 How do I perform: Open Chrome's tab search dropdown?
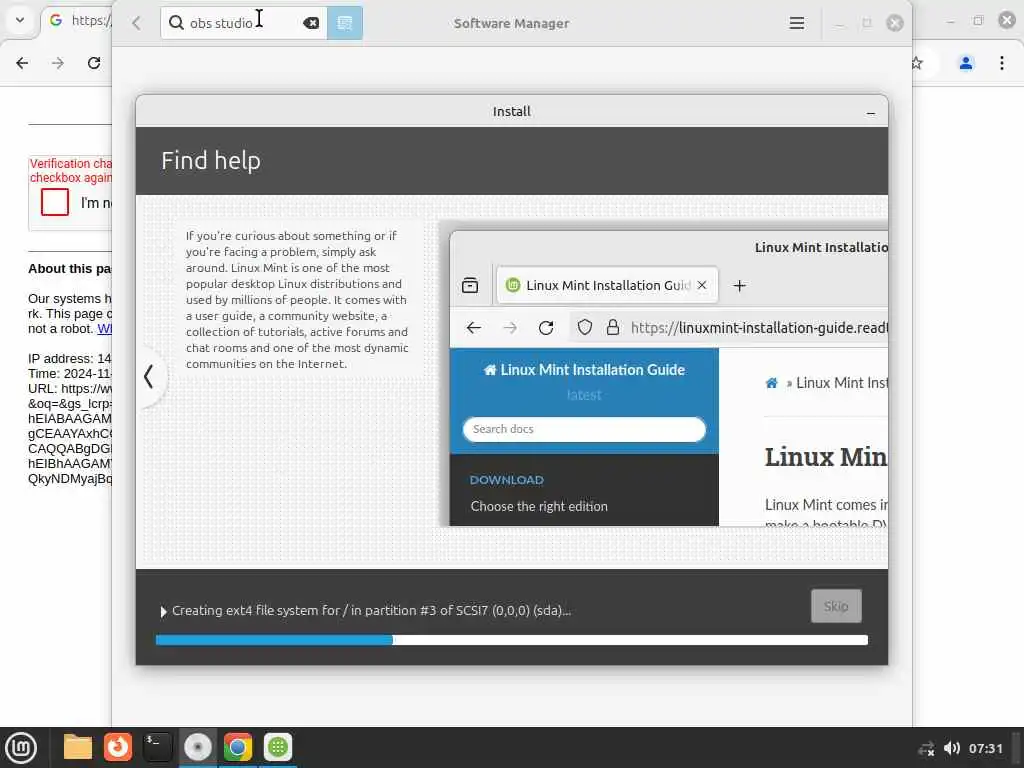tap(20, 20)
